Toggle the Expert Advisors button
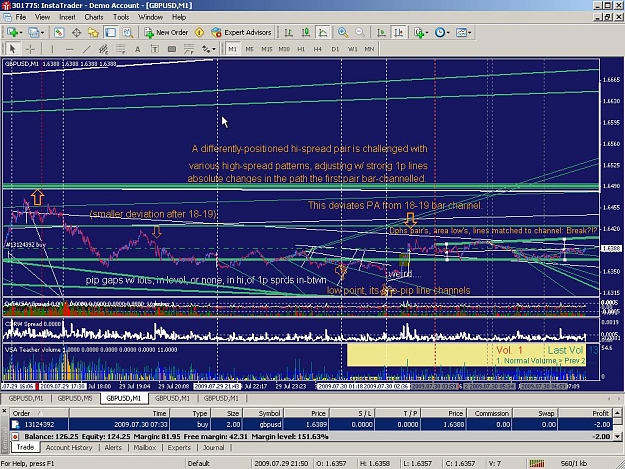 tap(242, 32)
